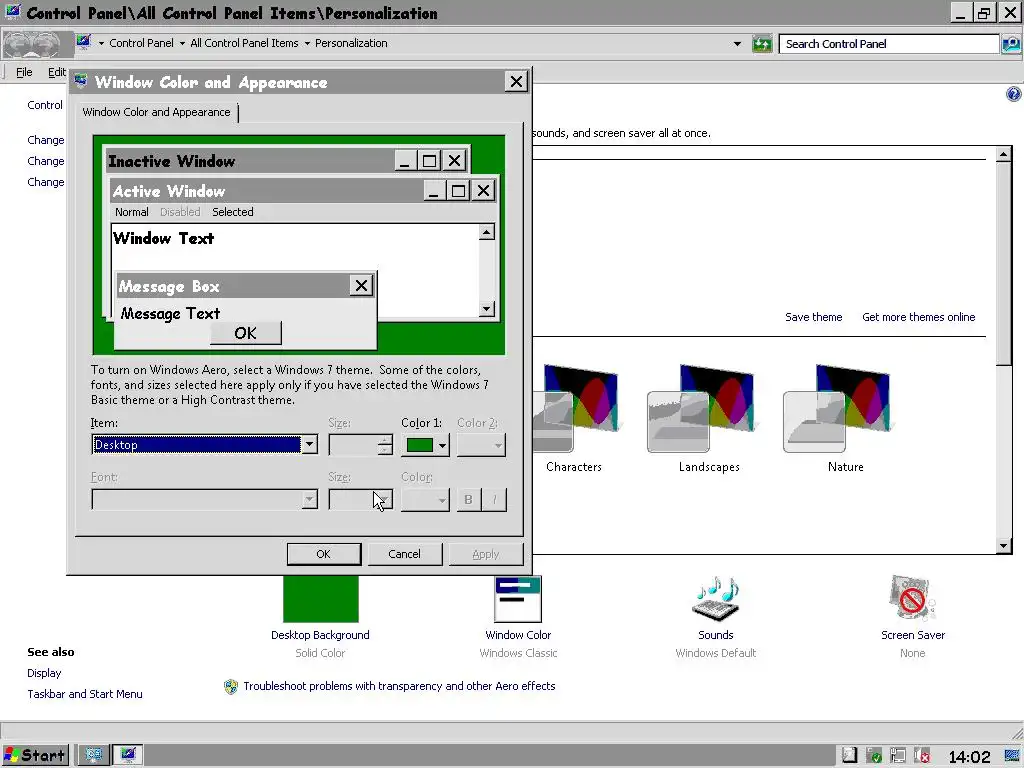Screen dimensions: 1024x768
Task: Close the Window Color and Appearance dialog
Action: pos(517,82)
